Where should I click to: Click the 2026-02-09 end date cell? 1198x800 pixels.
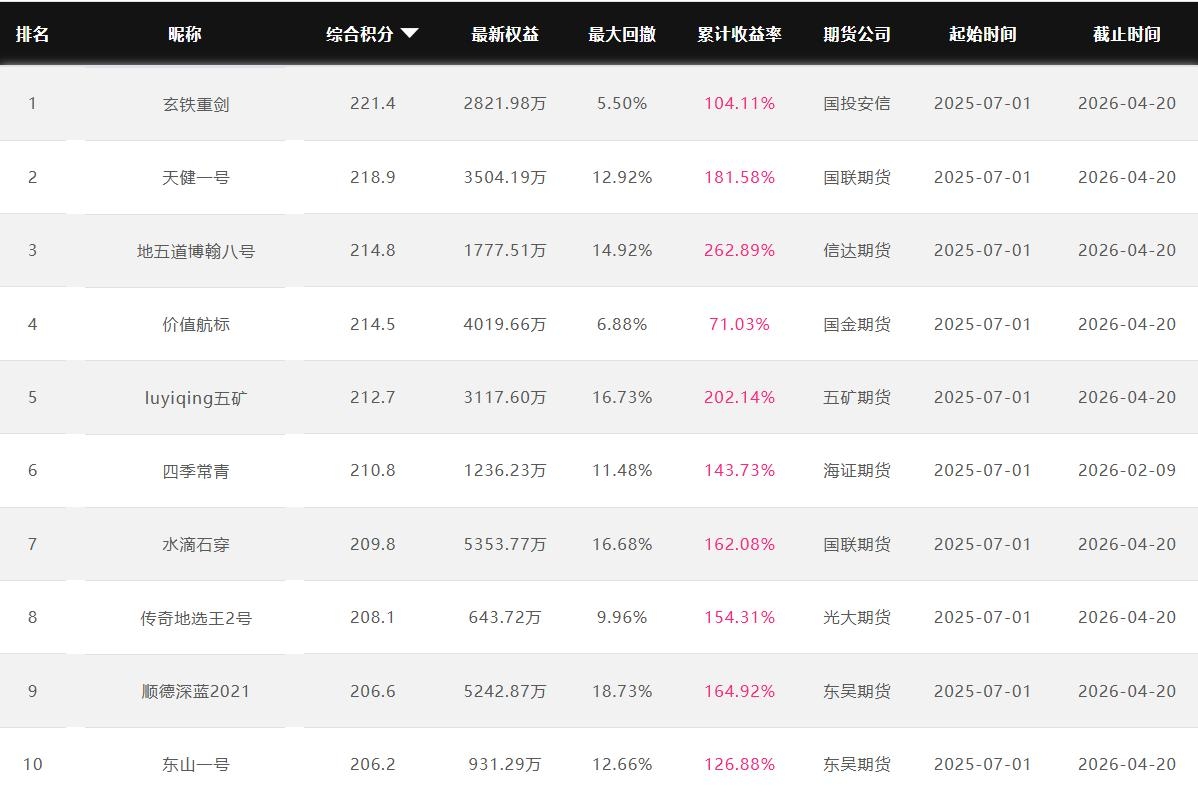1127,471
